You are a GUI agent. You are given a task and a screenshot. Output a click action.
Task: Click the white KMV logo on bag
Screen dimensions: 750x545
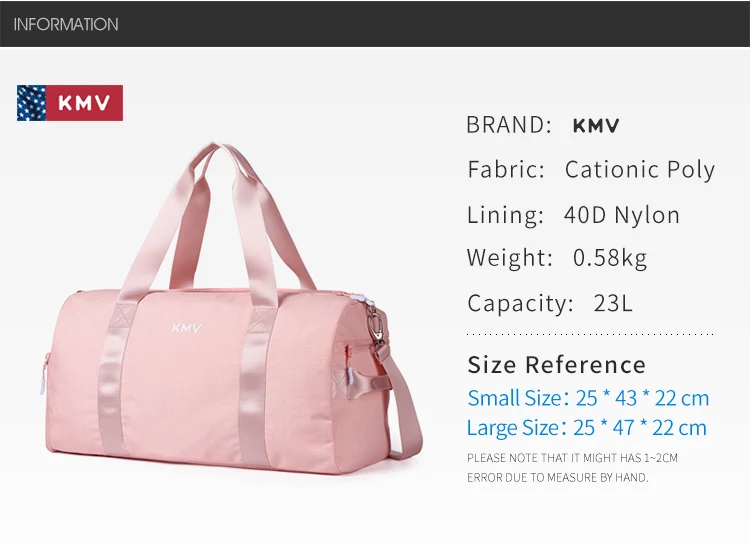click(x=187, y=327)
